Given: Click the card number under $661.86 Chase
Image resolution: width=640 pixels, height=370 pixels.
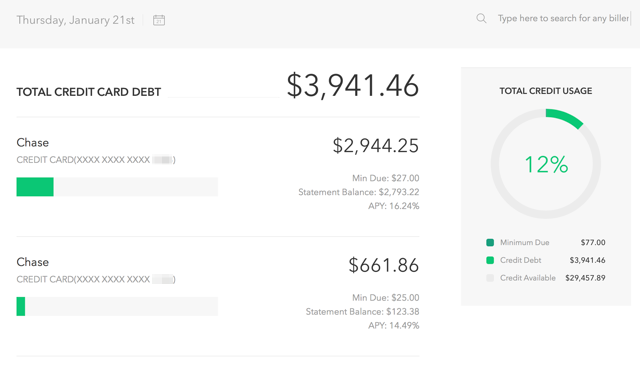Looking at the screenshot, I should click(x=96, y=279).
